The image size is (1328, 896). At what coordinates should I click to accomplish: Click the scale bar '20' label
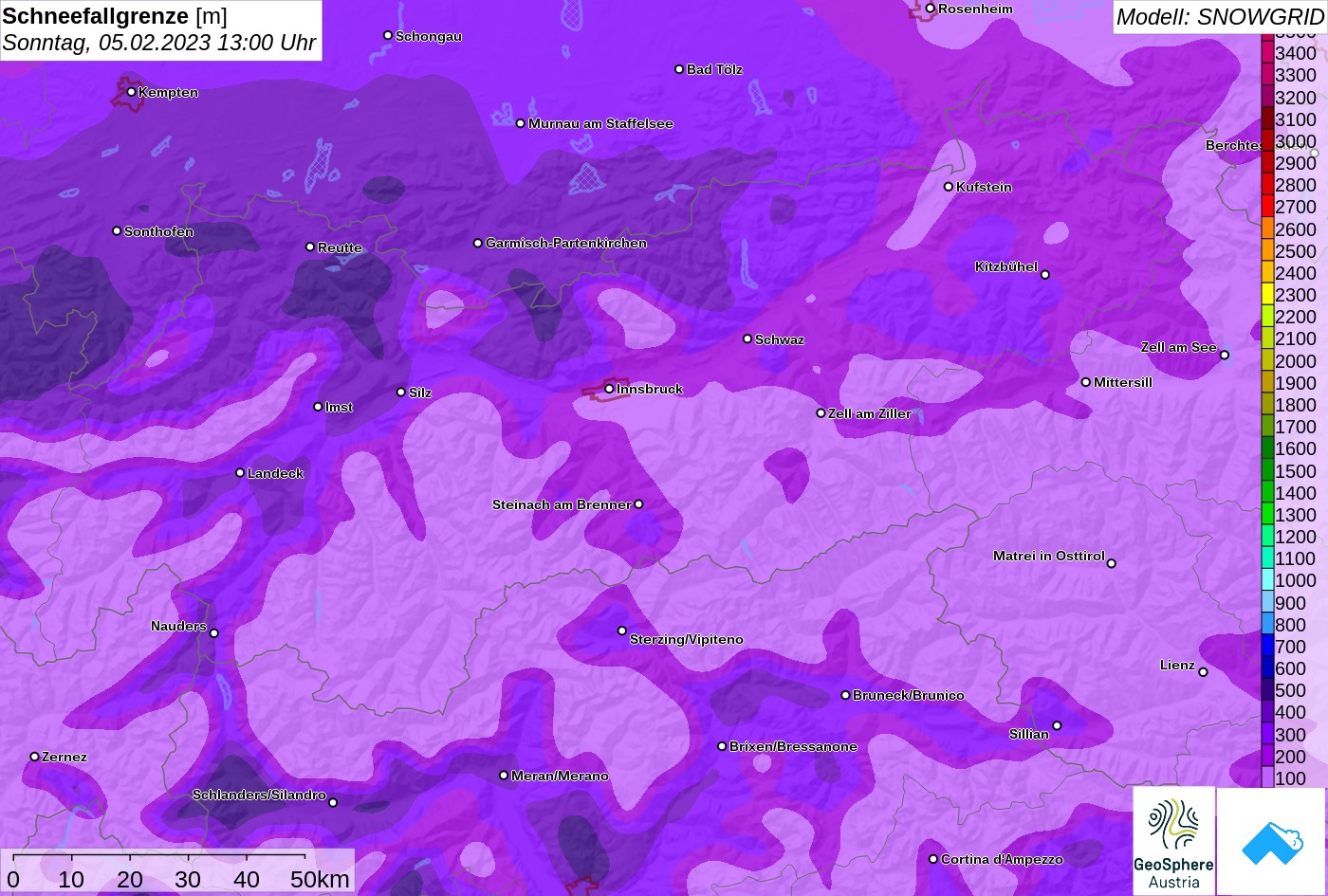(x=130, y=879)
